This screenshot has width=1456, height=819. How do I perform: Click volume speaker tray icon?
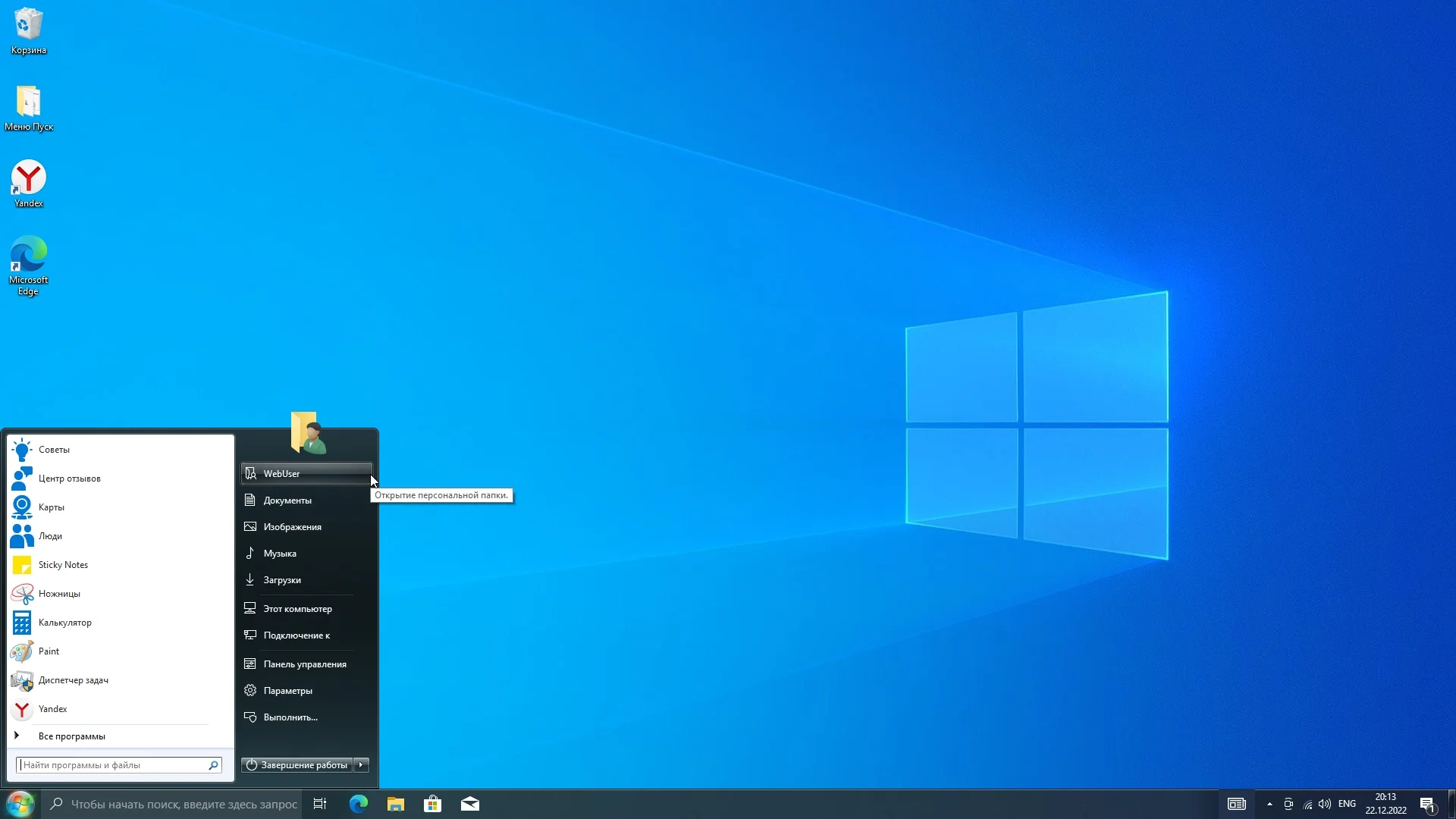[x=1325, y=804]
